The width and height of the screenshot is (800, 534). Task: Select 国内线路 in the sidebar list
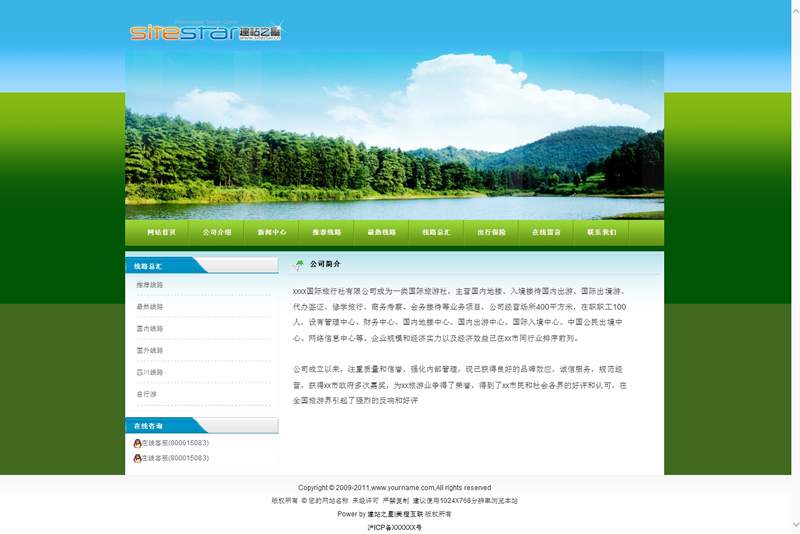[x=151, y=328]
